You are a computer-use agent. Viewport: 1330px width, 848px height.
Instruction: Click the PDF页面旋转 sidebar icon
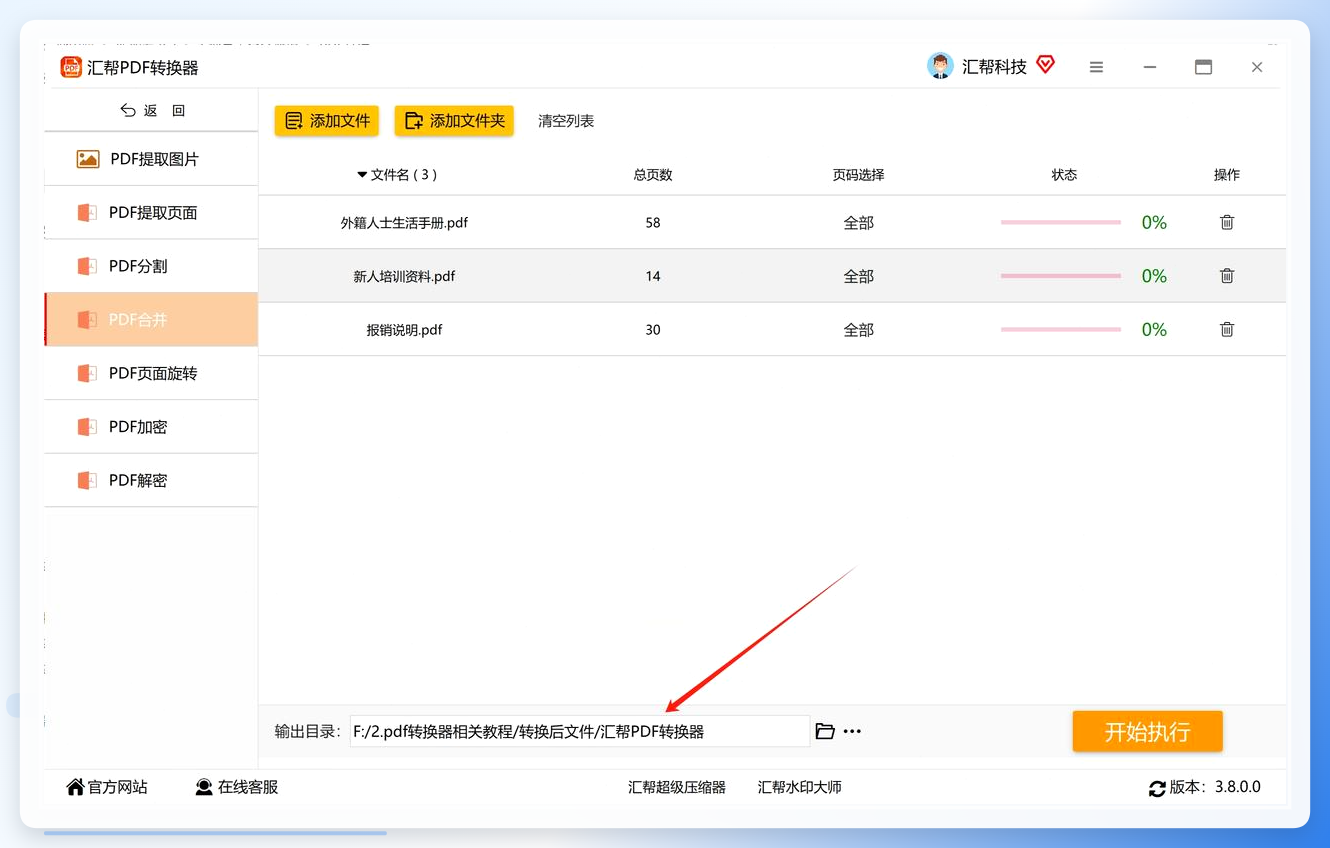88,373
